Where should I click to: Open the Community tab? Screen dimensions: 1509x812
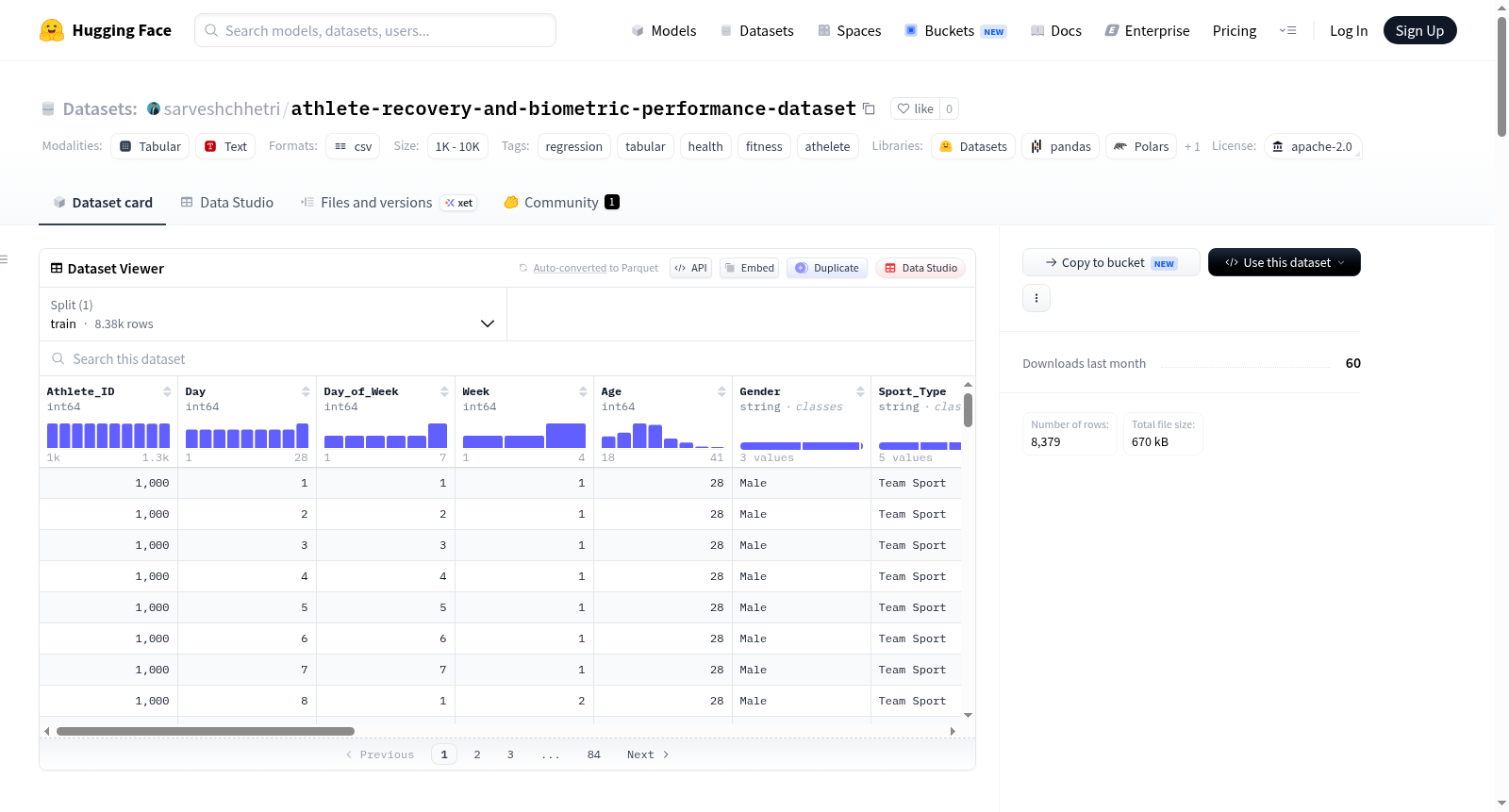point(561,202)
